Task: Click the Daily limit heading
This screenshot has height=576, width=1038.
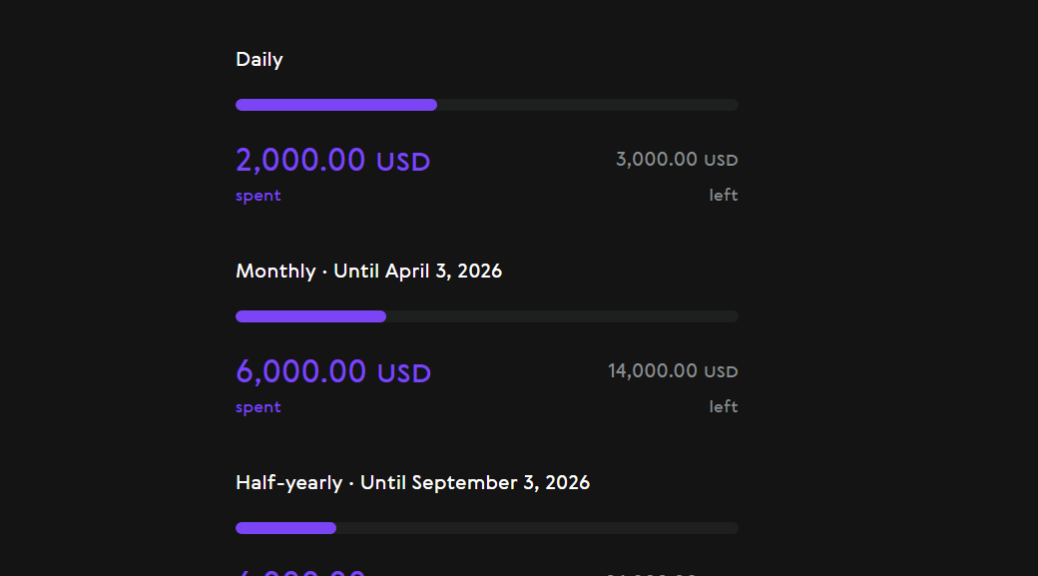Action: tap(259, 60)
